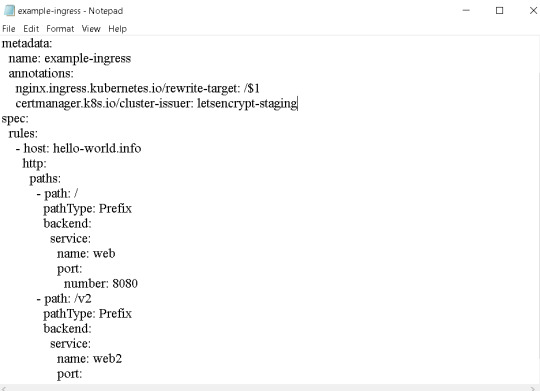Click the 'host: hello-world.info' line
The height and width of the screenshot is (391, 540).
click(x=79, y=148)
